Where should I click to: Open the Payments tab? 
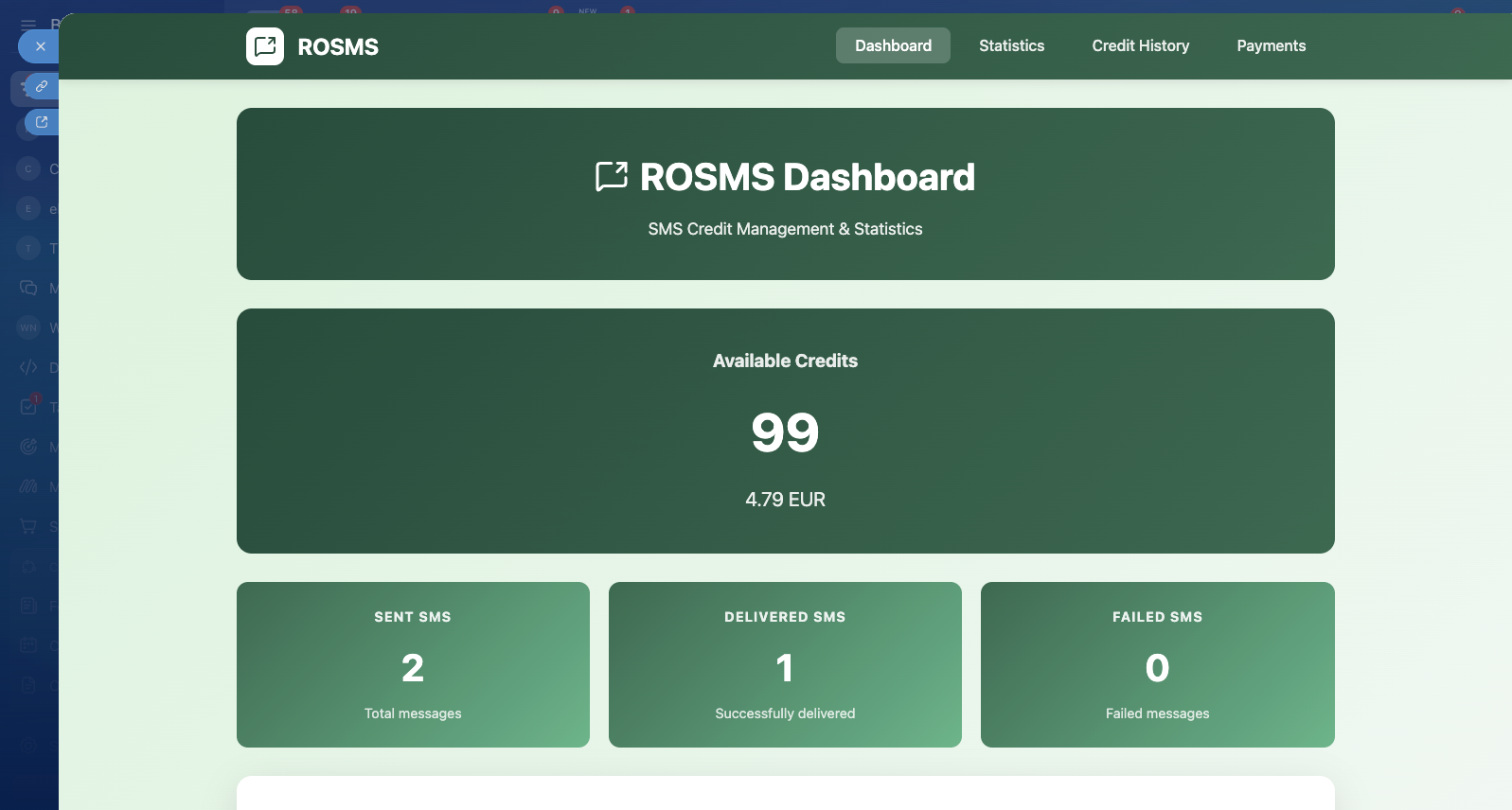pyautogui.click(x=1271, y=45)
